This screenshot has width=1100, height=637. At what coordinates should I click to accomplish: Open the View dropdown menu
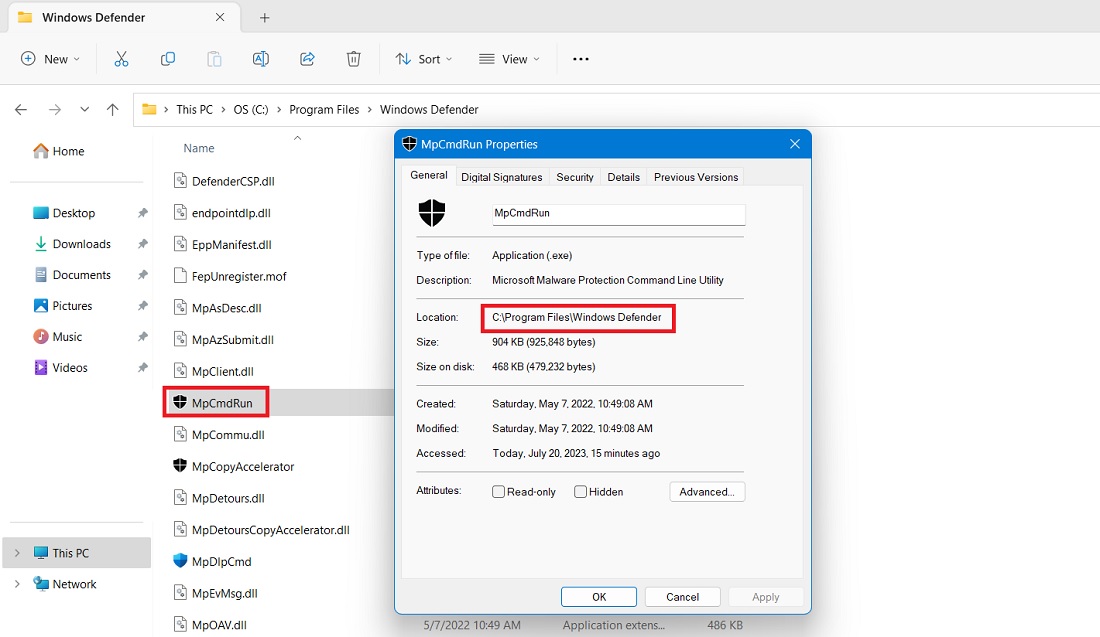[509, 59]
